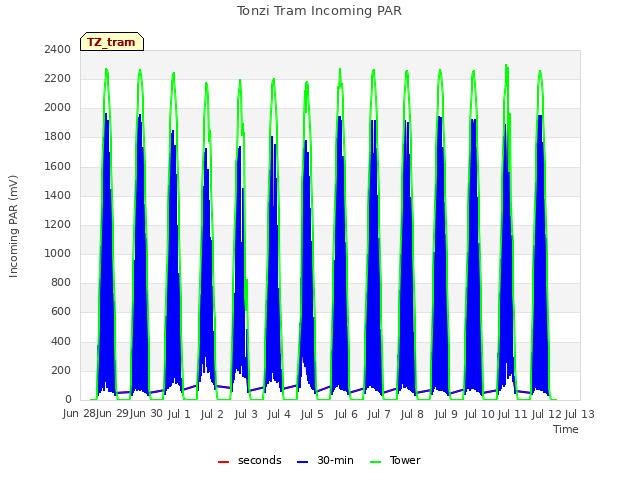Viewport: 640px width, 480px height.
Task: Click the Jul 3 x-axis date label
Action: coord(246,414)
